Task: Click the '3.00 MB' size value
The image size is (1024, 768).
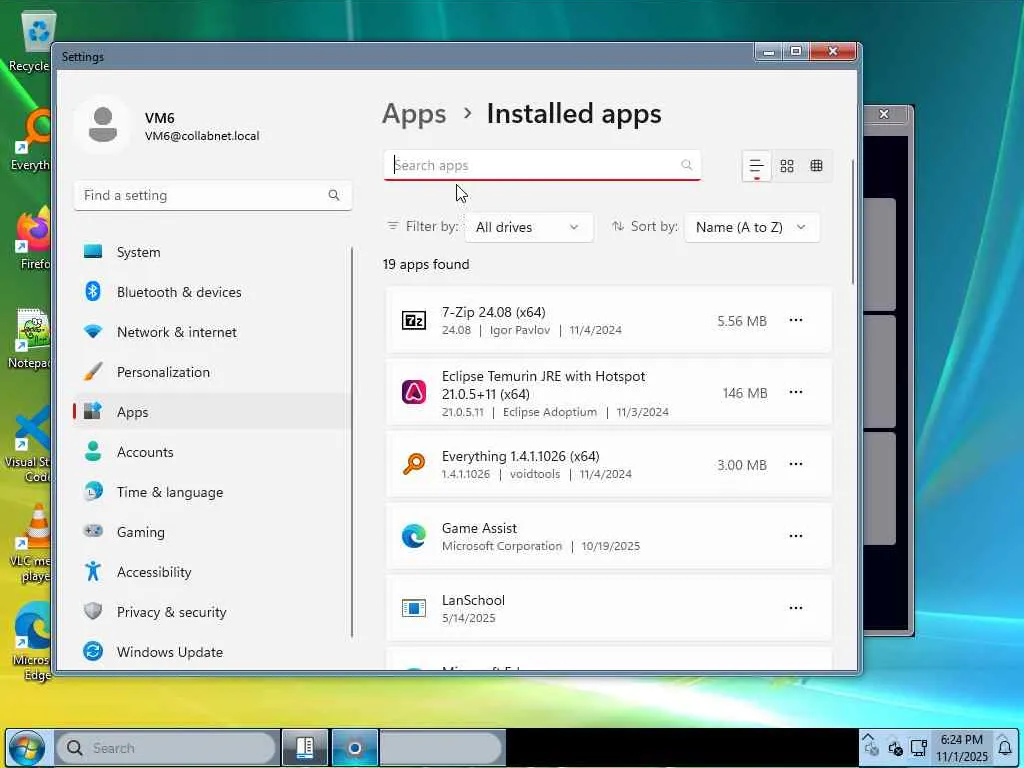Action: pos(742,465)
